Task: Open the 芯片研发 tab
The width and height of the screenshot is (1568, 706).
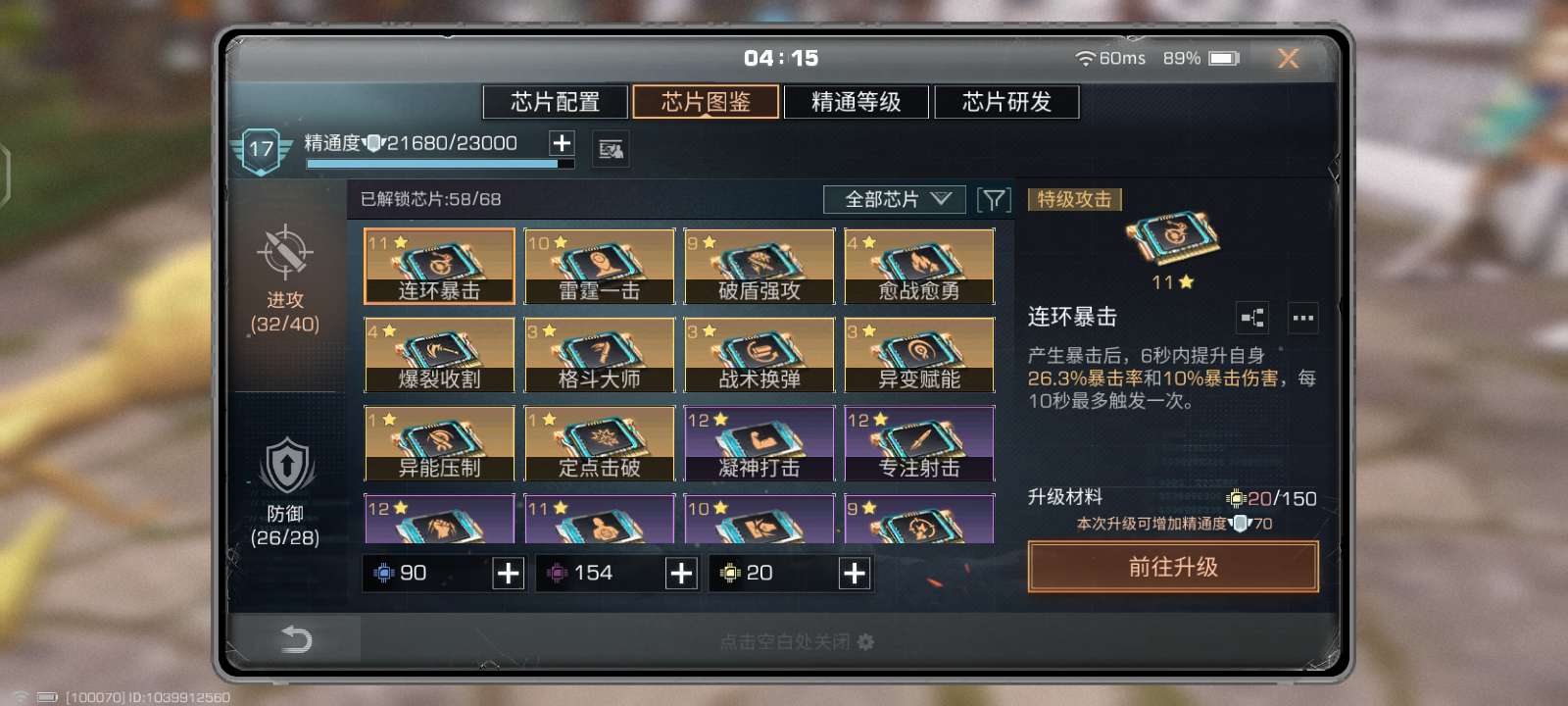Action: click(1006, 102)
